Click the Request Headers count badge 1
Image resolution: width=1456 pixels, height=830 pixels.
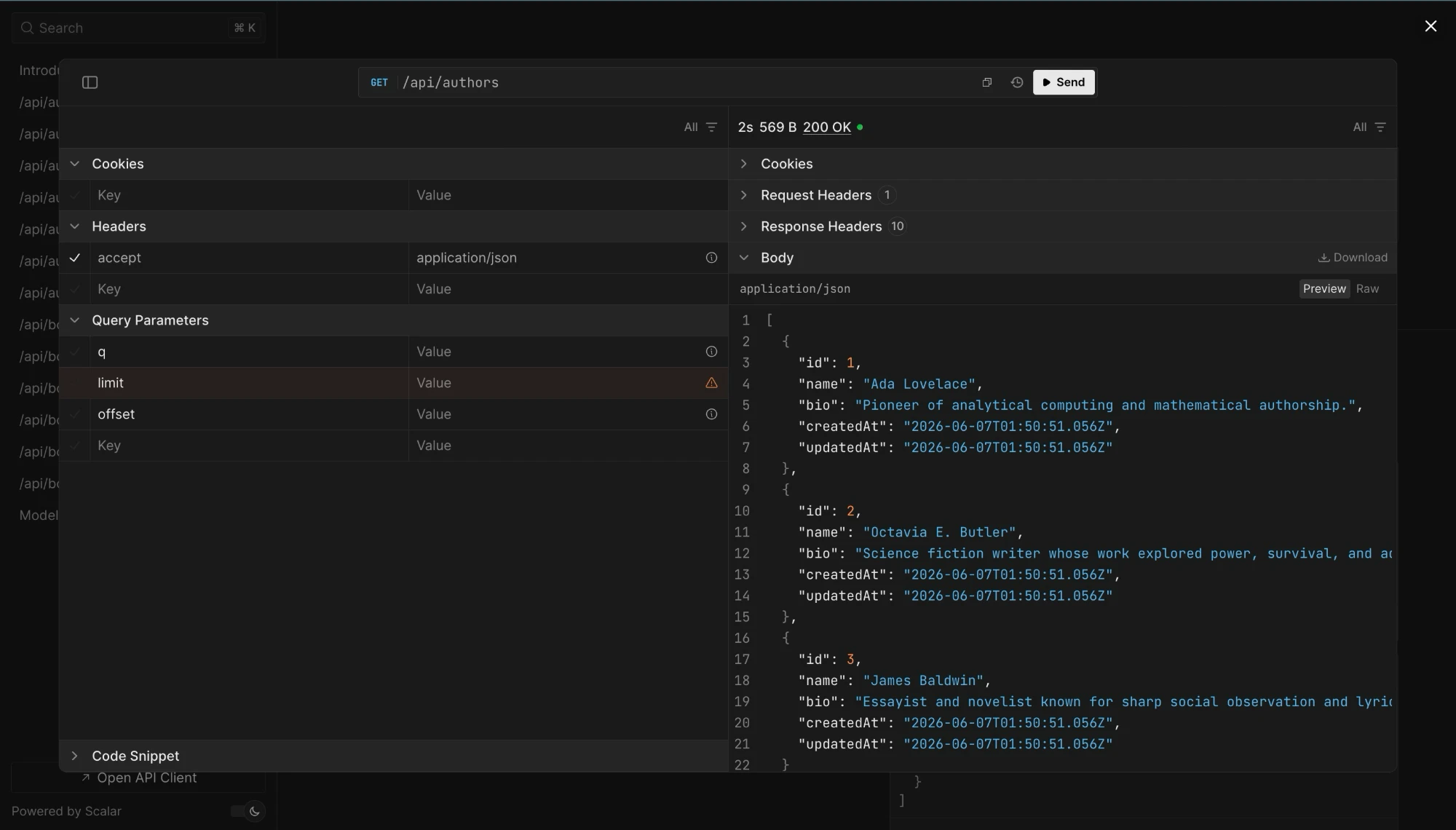(x=887, y=195)
